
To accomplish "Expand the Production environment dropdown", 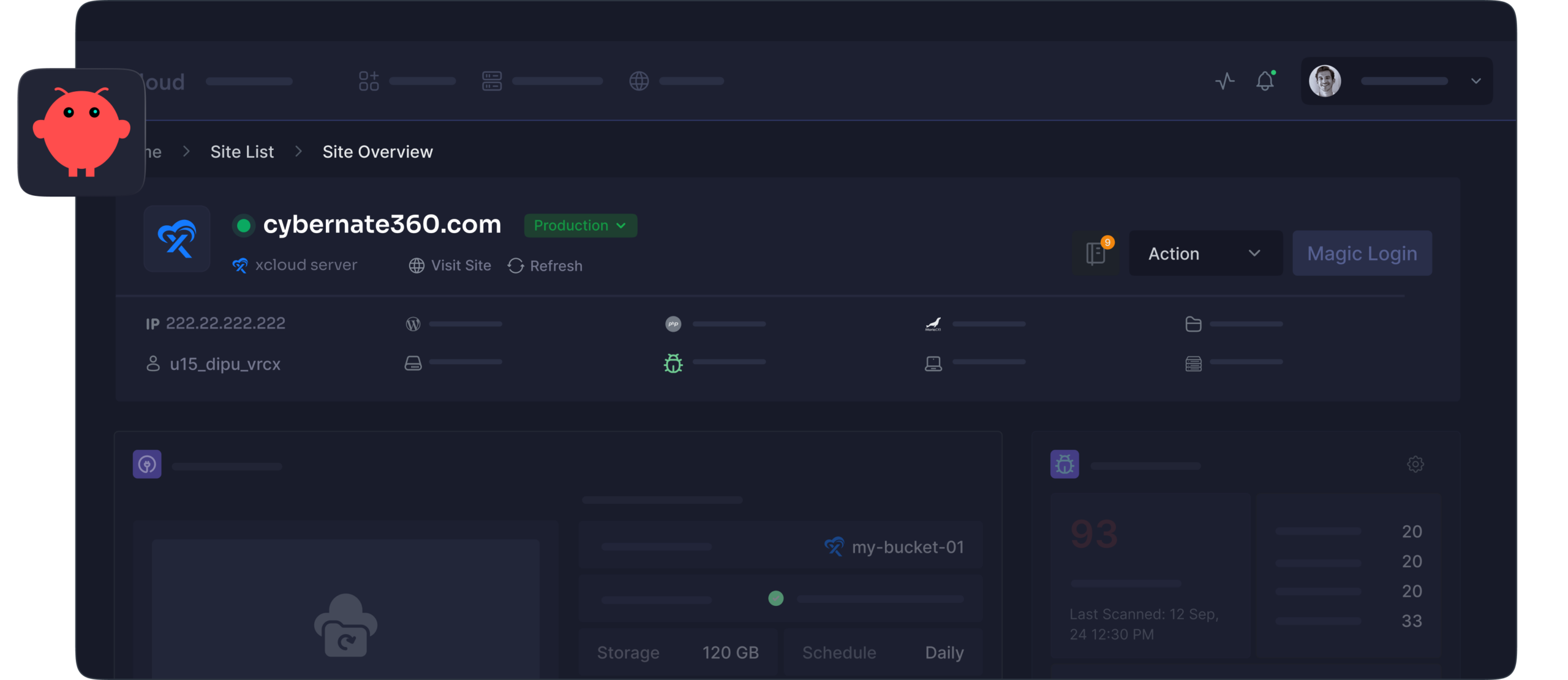I will tap(580, 225).
